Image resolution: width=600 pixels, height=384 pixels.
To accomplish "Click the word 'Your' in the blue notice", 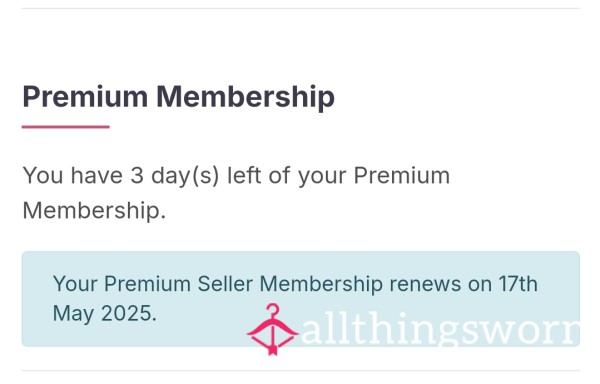I will click(x=75, y=284).
